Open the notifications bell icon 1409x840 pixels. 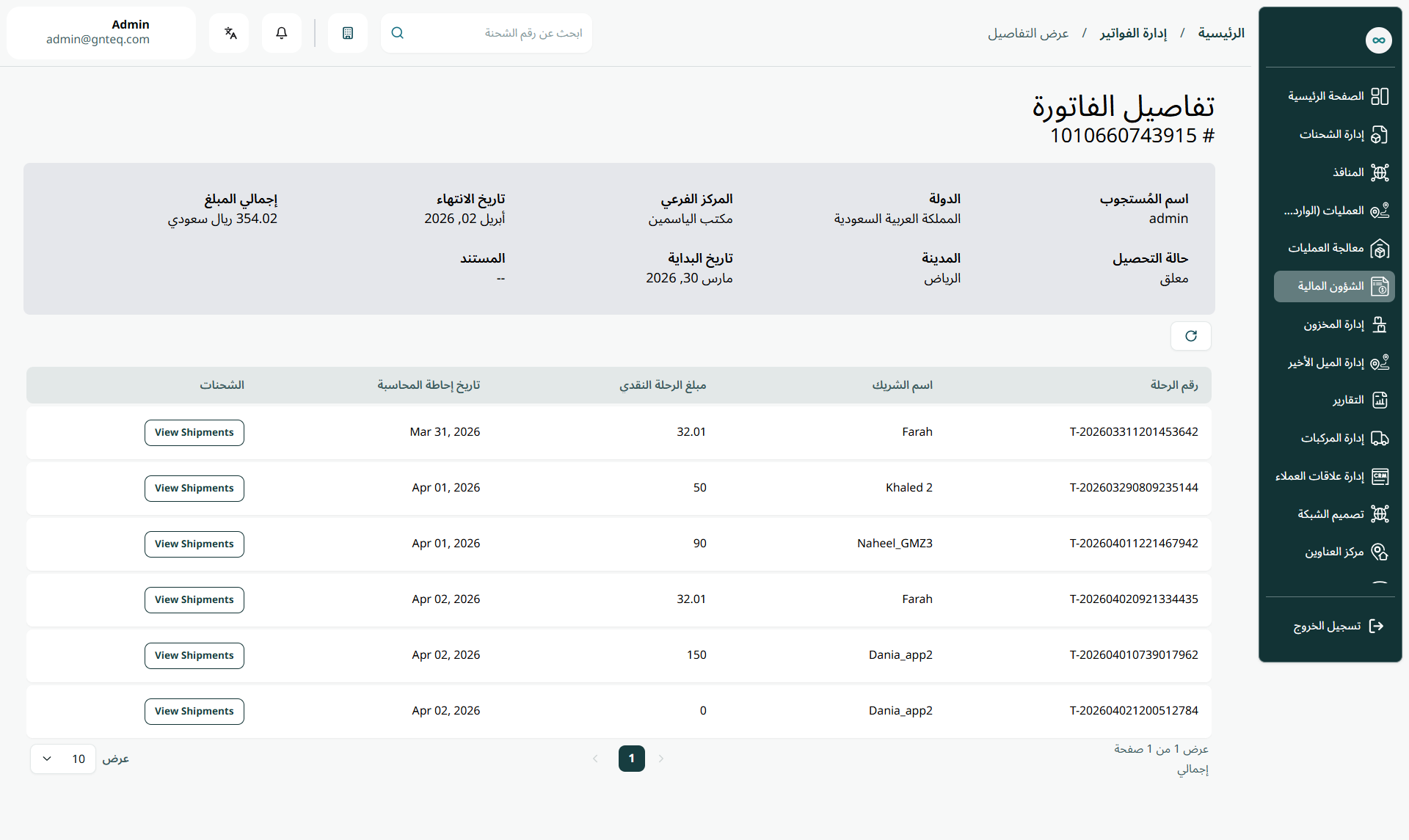click(281, 33)
